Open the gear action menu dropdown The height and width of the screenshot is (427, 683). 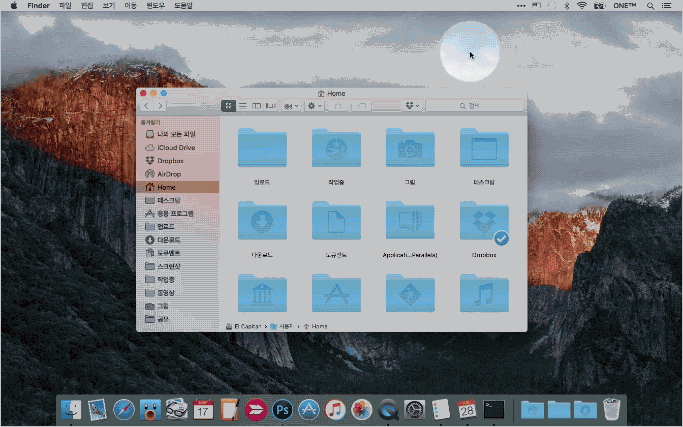(x=314, y=106)
